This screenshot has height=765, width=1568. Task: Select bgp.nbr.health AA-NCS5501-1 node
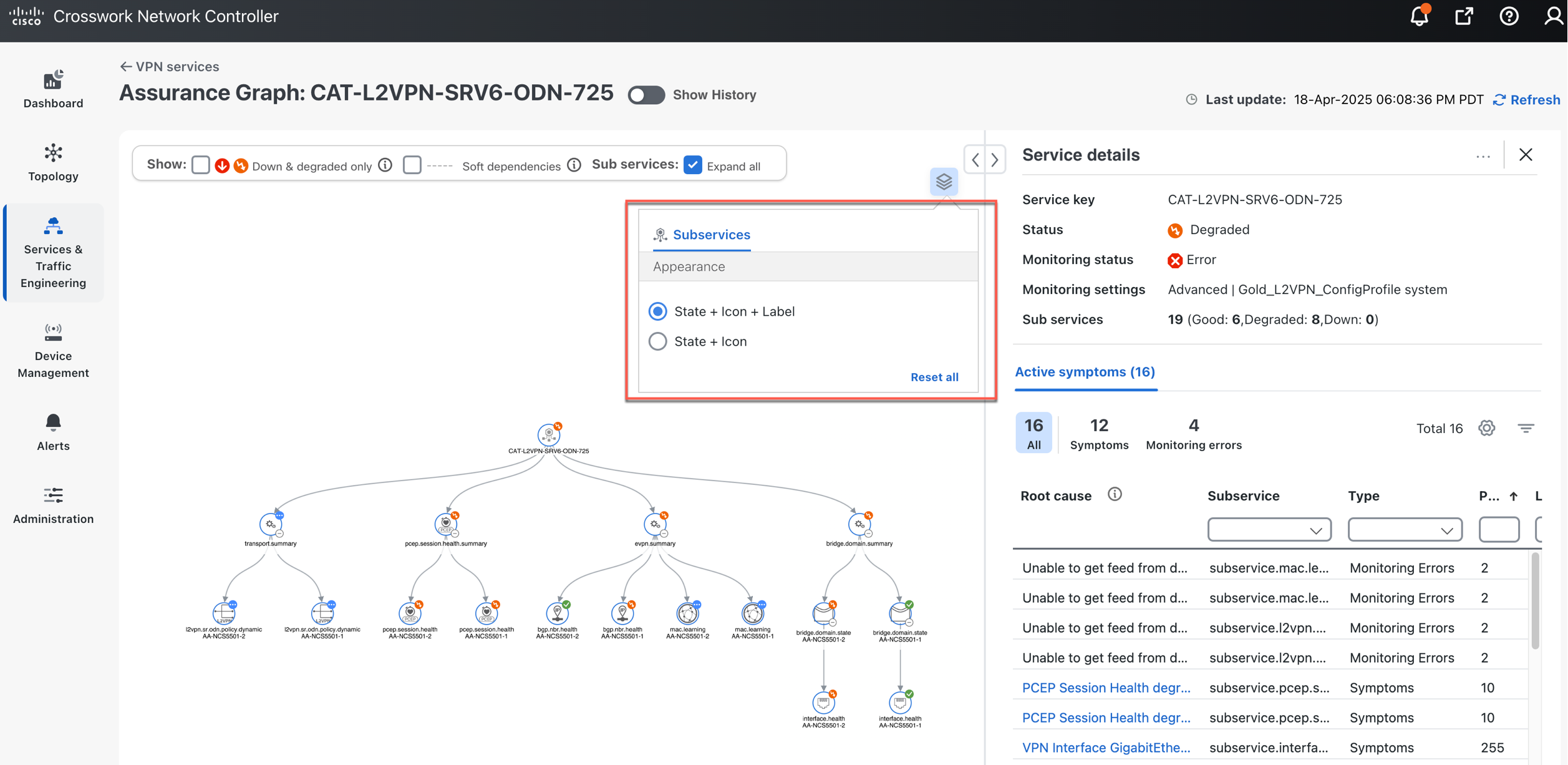click(622, 614)
